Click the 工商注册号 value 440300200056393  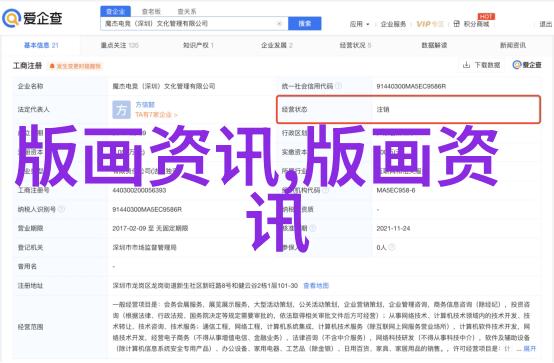[x=139, y=190]
